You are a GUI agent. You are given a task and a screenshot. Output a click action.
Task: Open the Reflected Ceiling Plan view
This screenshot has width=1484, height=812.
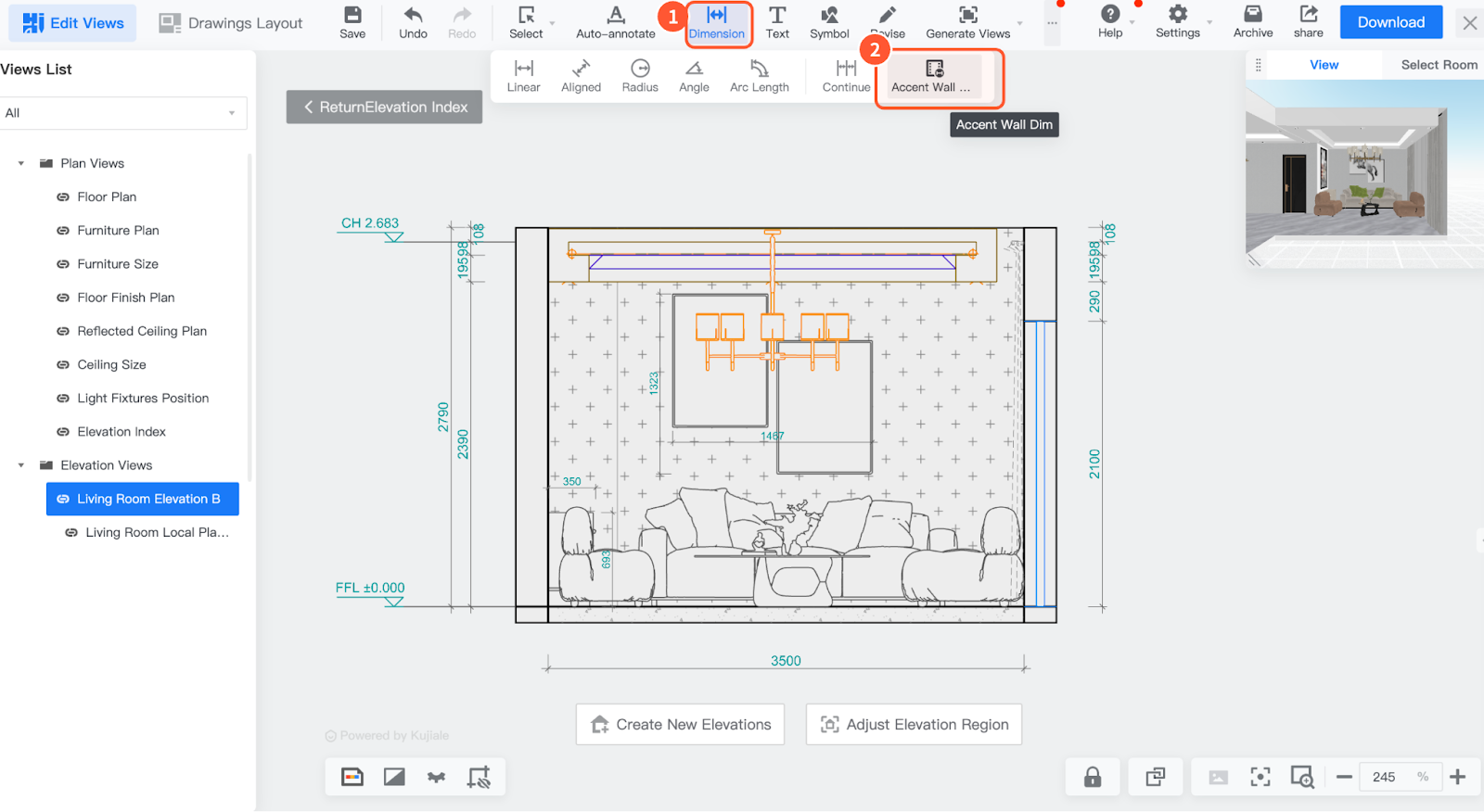pos(142,331)
